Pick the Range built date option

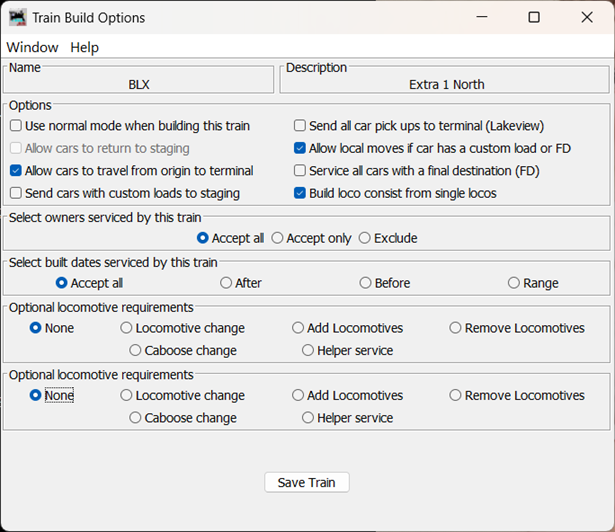click(x=514, y=283)
